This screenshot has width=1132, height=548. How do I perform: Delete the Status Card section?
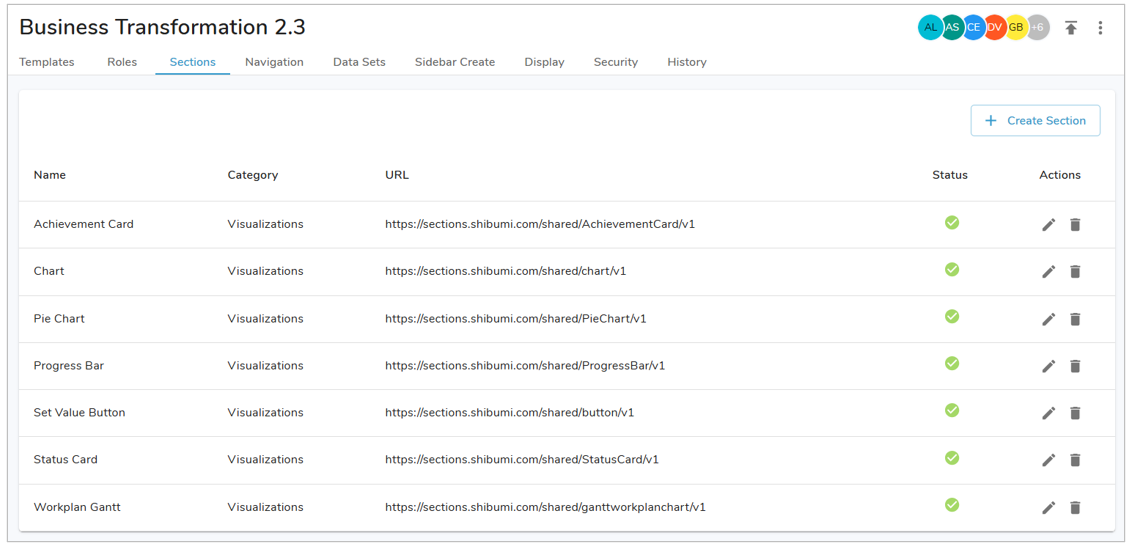pos(1075,460)
